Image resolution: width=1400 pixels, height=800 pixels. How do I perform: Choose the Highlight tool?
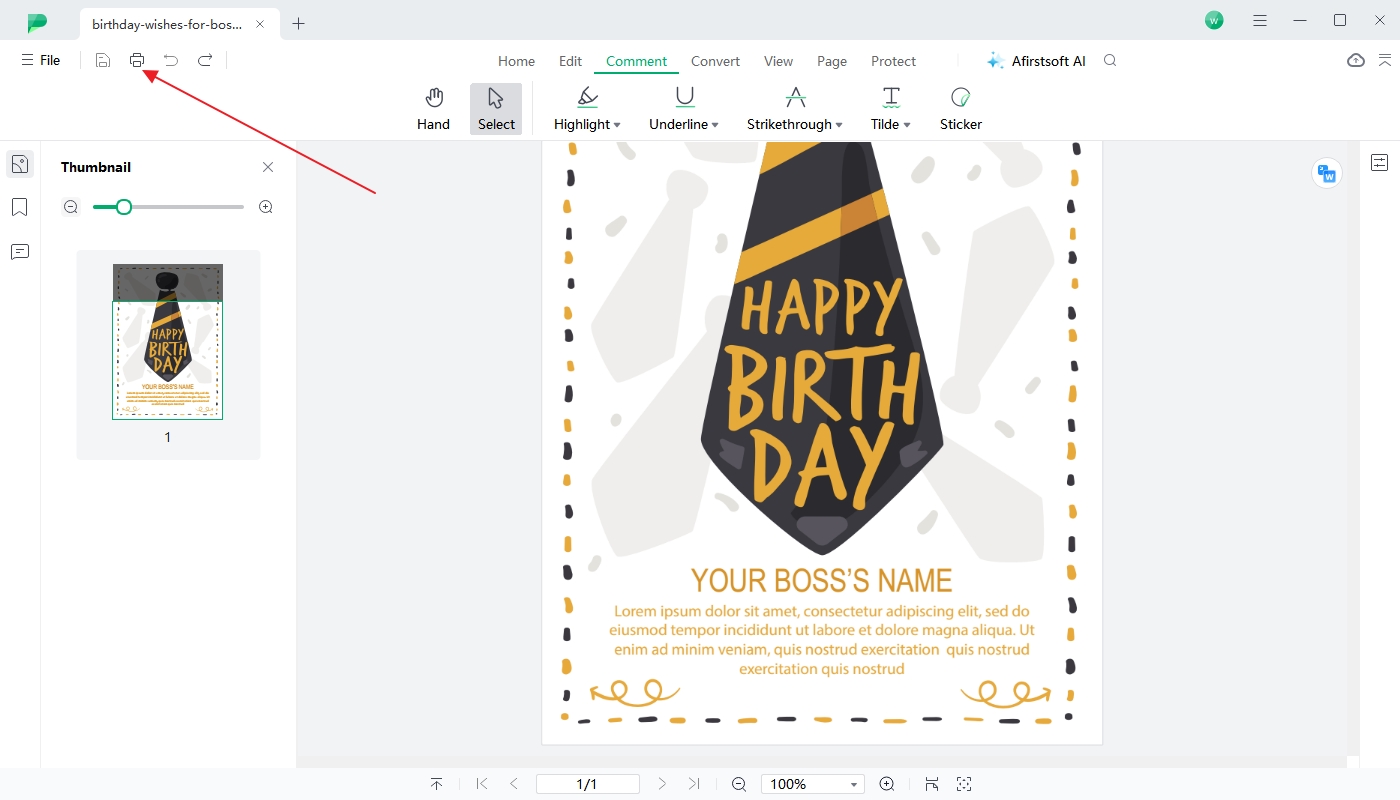coord(582,109)
